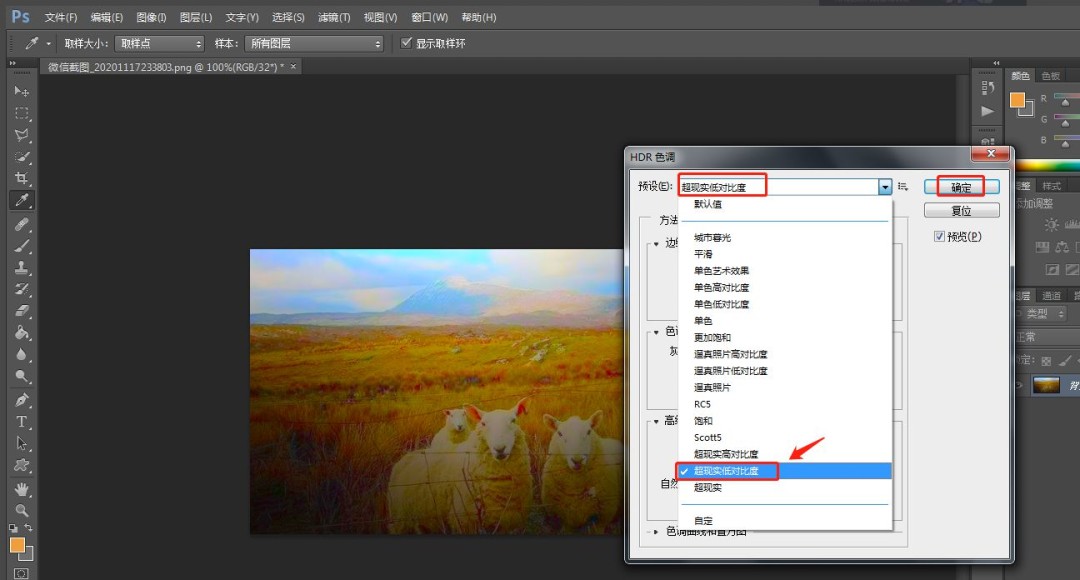Collapse the 边缘光 section triangle
The image size is (1080, 580).
(656, 244)
